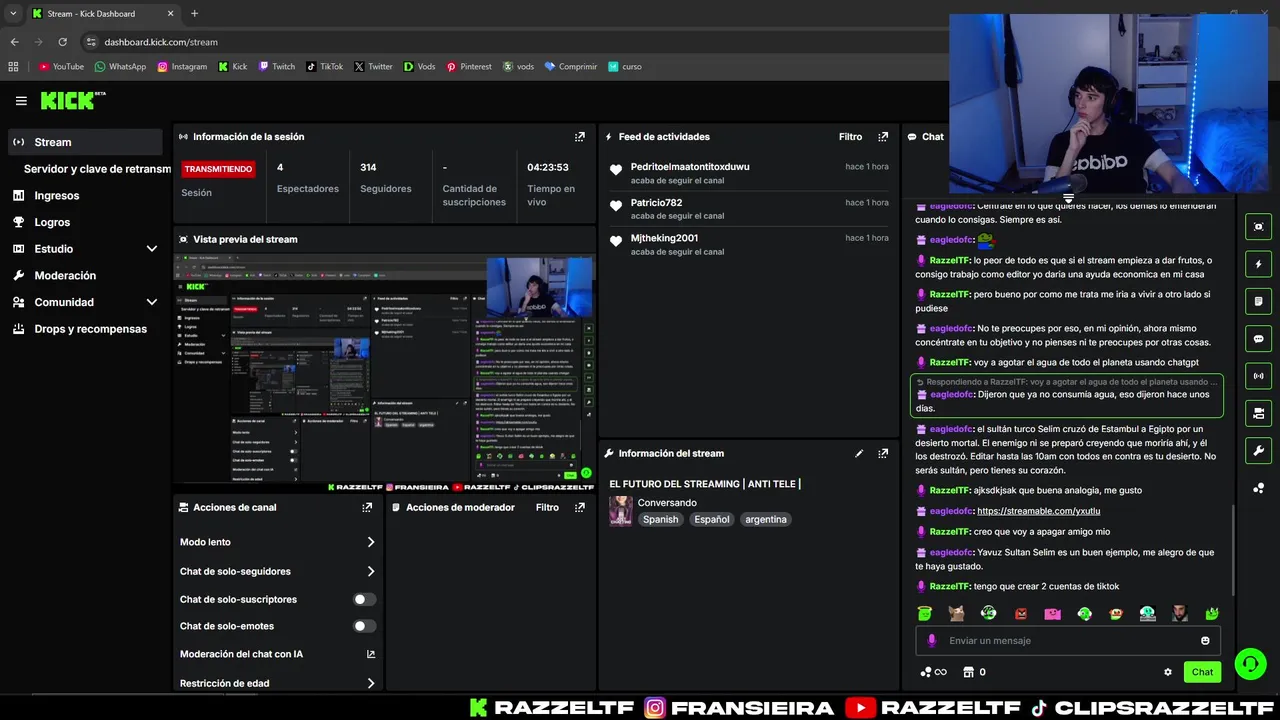Image resolution: width=1280 pixels, height=720 pixels.
Task: Open the Pedritoelmaatontitoxduwu follower entry
Action: (748, 173)
